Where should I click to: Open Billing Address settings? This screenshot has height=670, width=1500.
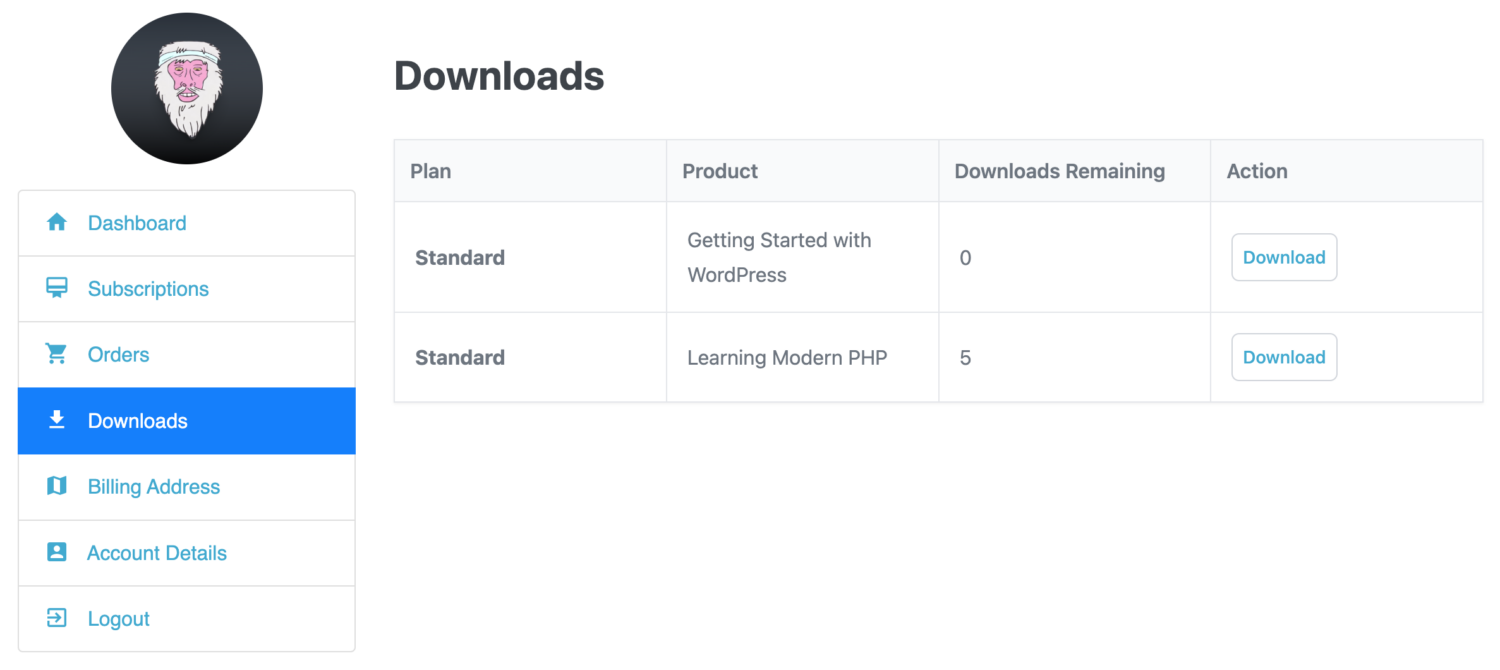(x=187, y=487)
